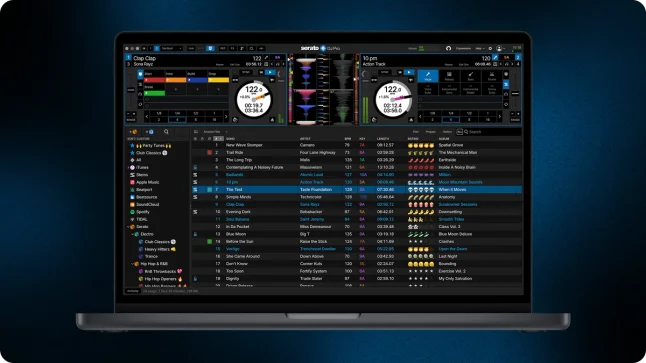
Task: Click the blue edit grid icon on right deck
Action: [x=495, y=58]
